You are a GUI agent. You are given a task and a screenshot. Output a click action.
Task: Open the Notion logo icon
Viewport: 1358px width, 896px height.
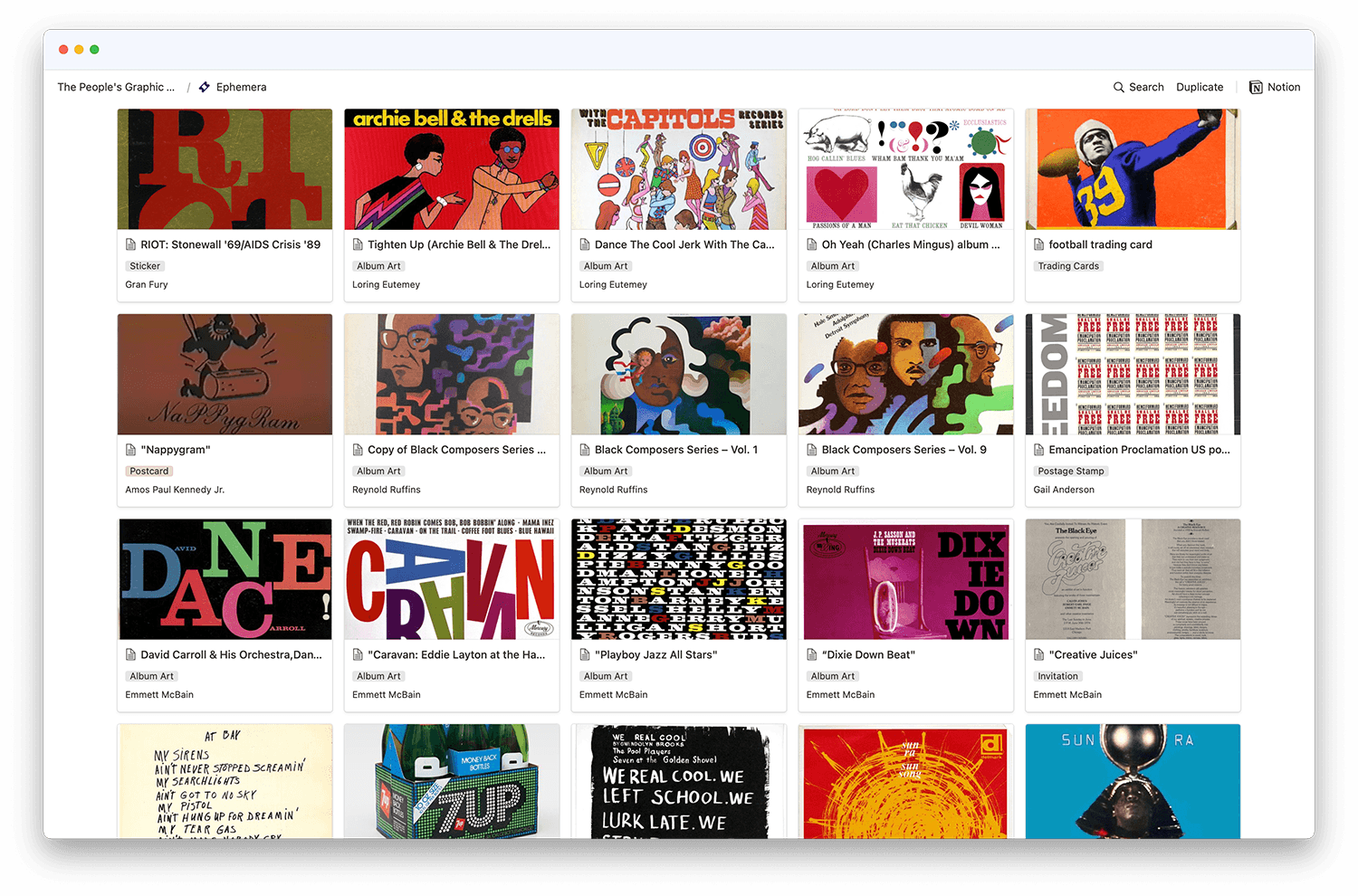pyautogui.click(x=1256, y=88)
